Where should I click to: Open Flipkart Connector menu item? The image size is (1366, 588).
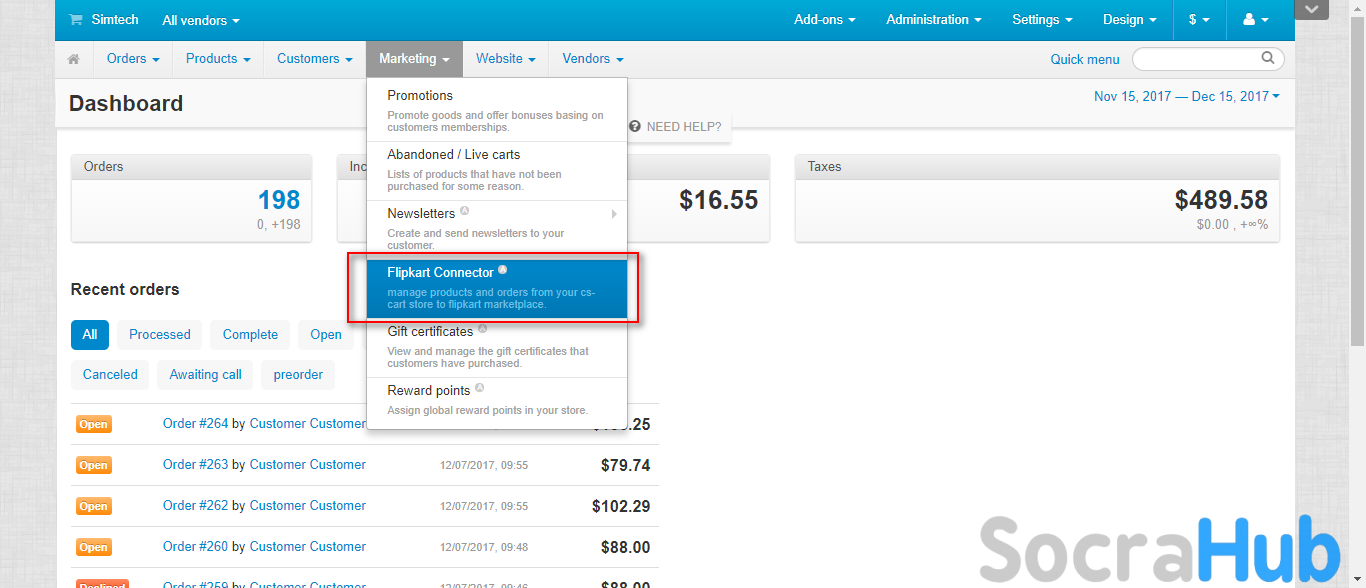(x=497, y=288)
